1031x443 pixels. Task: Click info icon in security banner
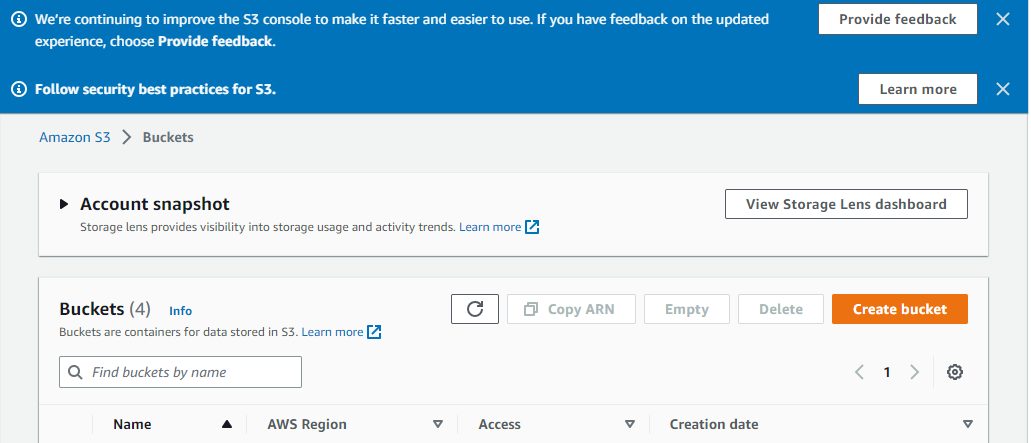pos(20,89)
